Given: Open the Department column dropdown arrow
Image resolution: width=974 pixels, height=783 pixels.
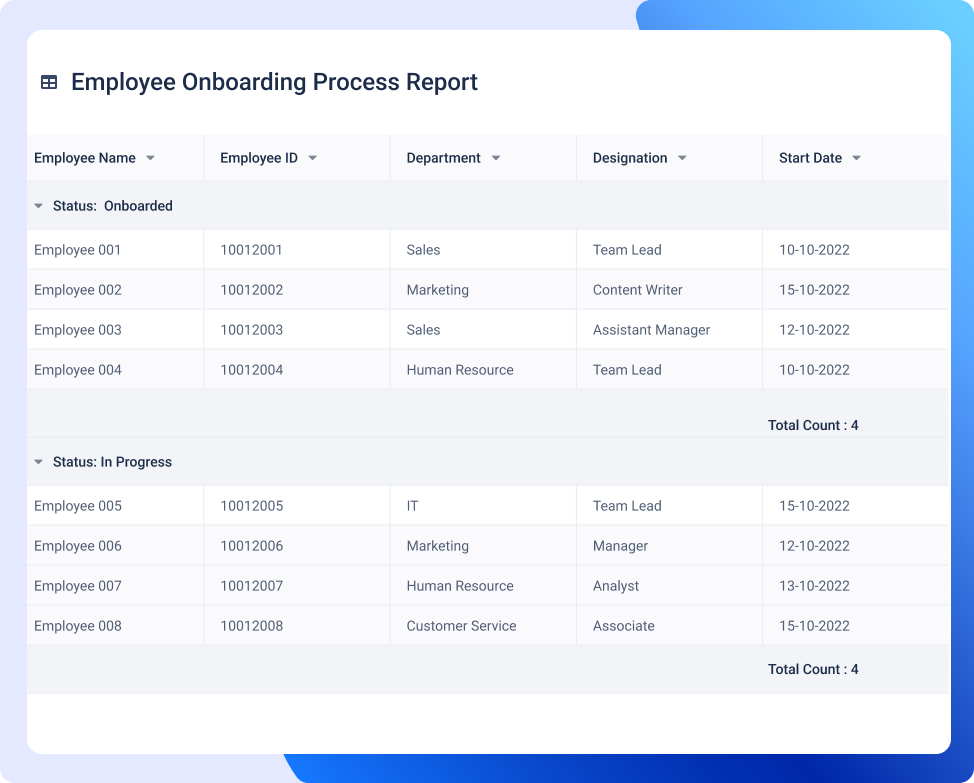Looking at the screenshot, I should [x=496, y=158].
